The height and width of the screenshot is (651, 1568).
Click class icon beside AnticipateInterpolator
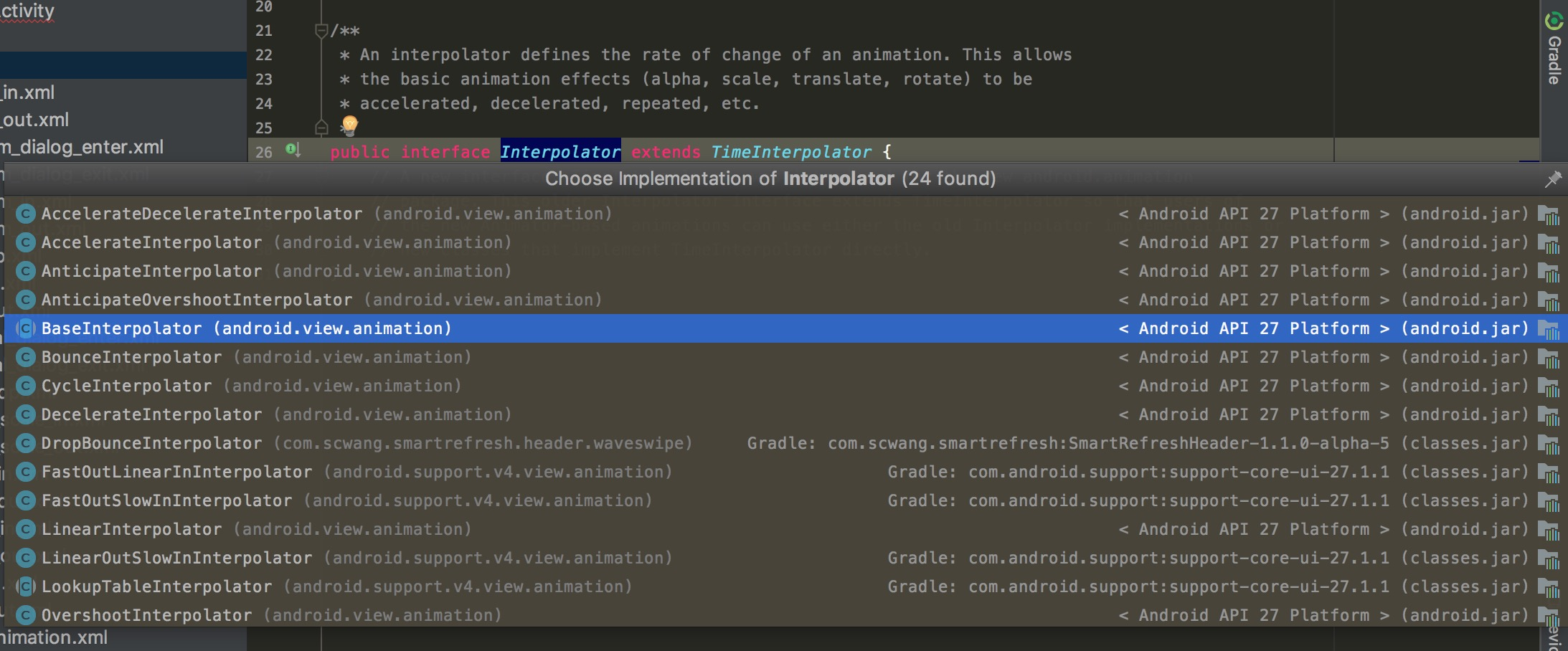26,271
